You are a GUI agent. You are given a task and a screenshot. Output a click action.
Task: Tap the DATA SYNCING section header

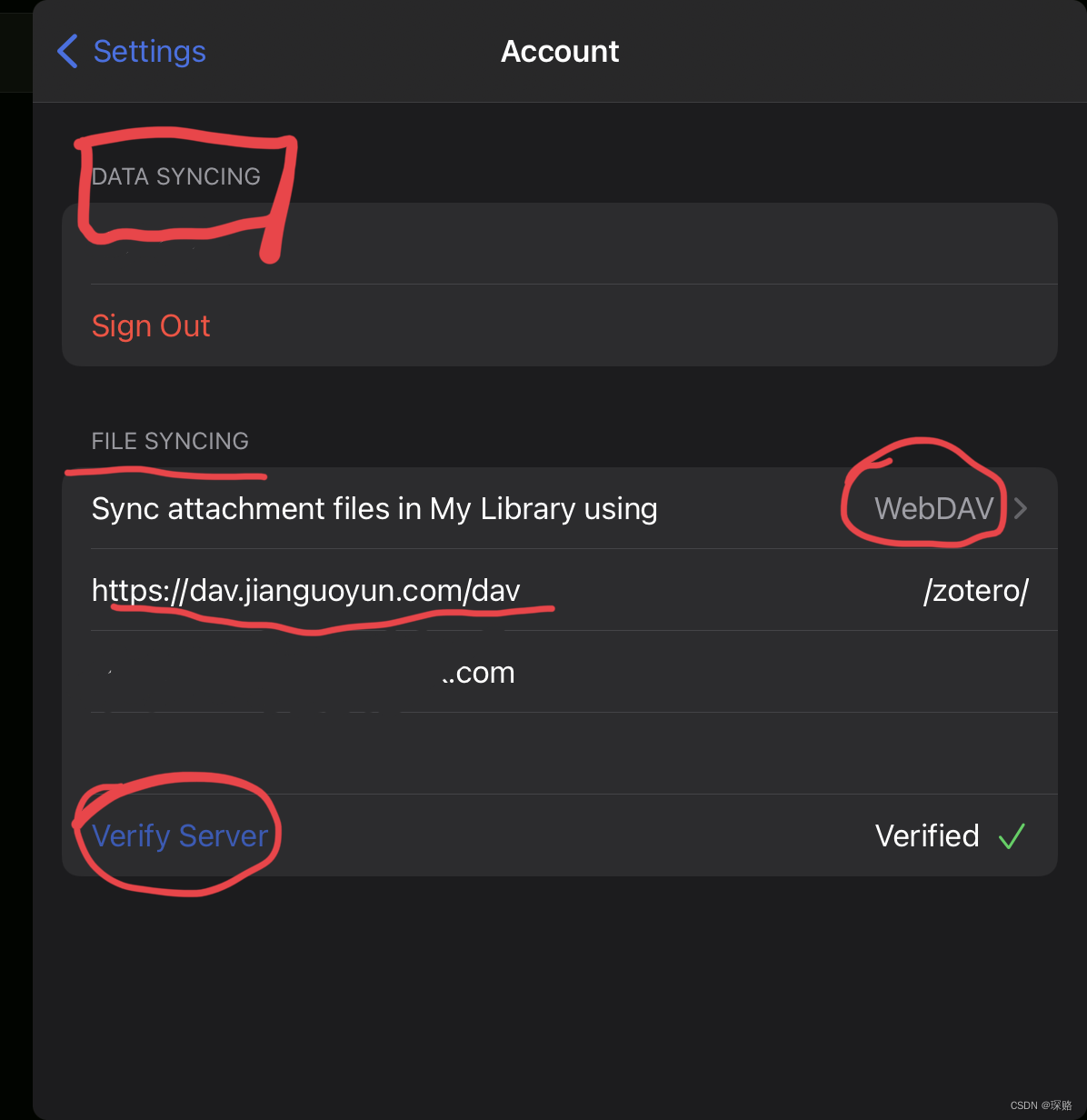(x=176, y=176)
